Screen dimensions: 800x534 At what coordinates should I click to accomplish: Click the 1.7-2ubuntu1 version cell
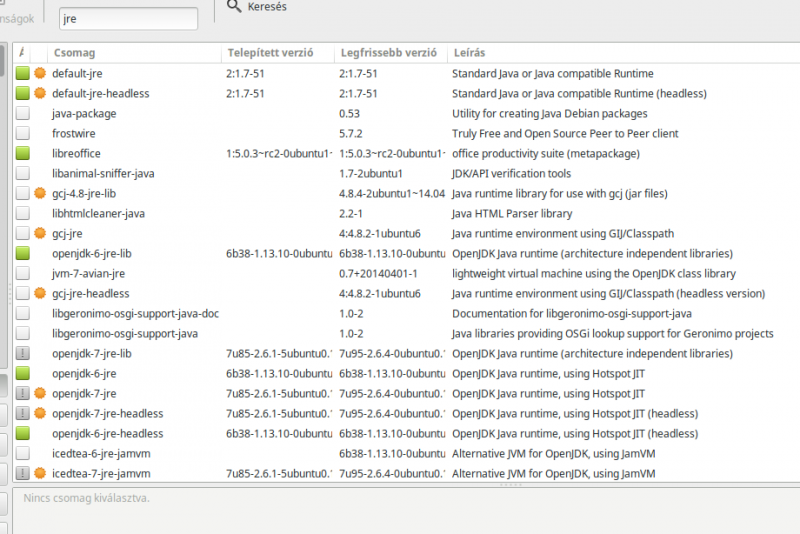pyautogui.click(x=370, y=173)
